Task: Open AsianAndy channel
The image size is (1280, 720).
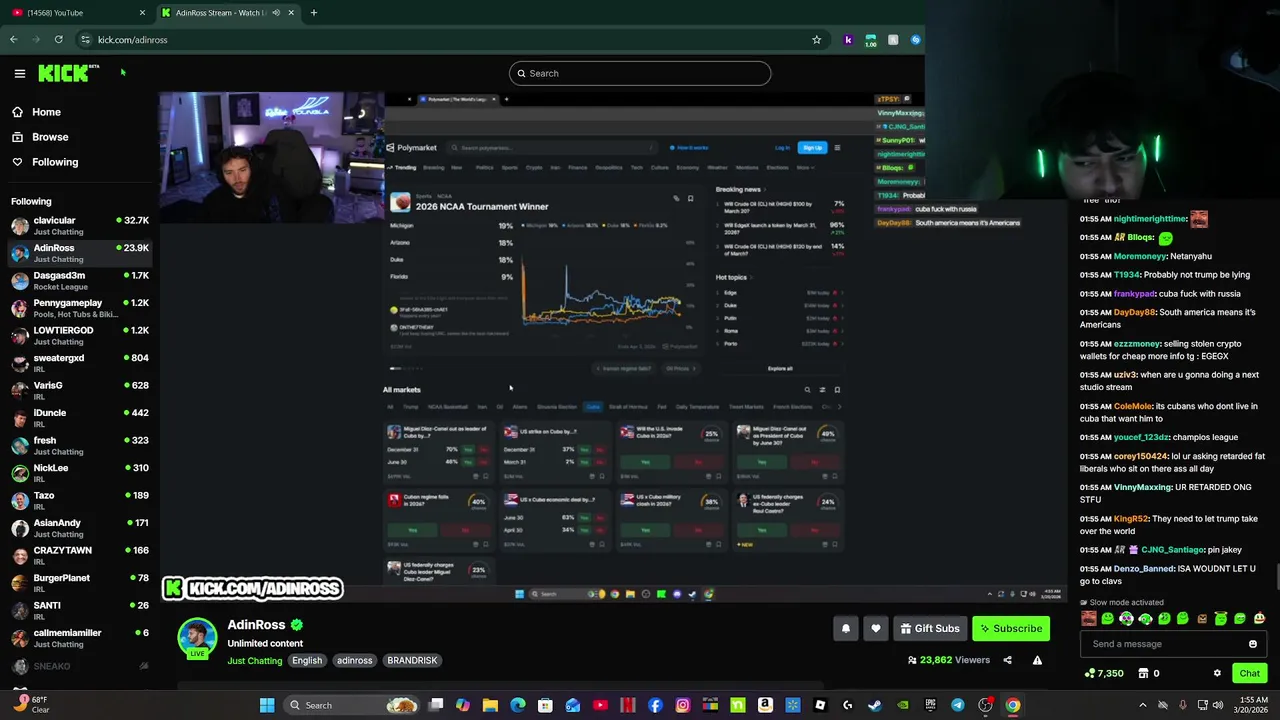Action: click(x=78, y=528)
